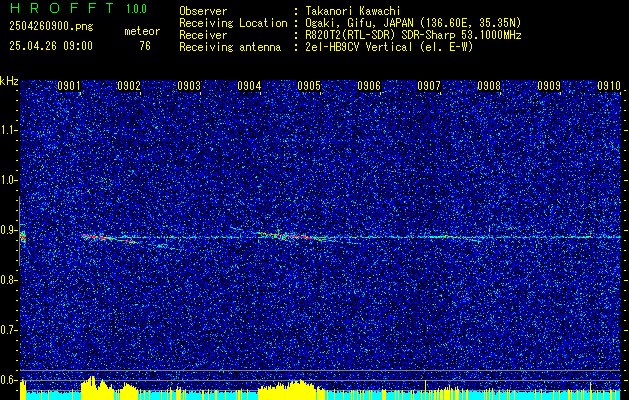Select the 2el-HB9CV Vertical antenna text
Viewport: 629px width, 400px height.
point(389,47)
